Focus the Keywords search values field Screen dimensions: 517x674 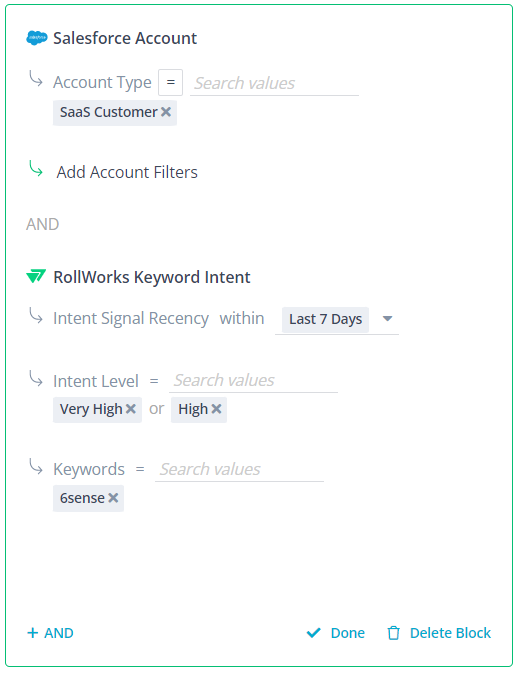tap(239, 469)
